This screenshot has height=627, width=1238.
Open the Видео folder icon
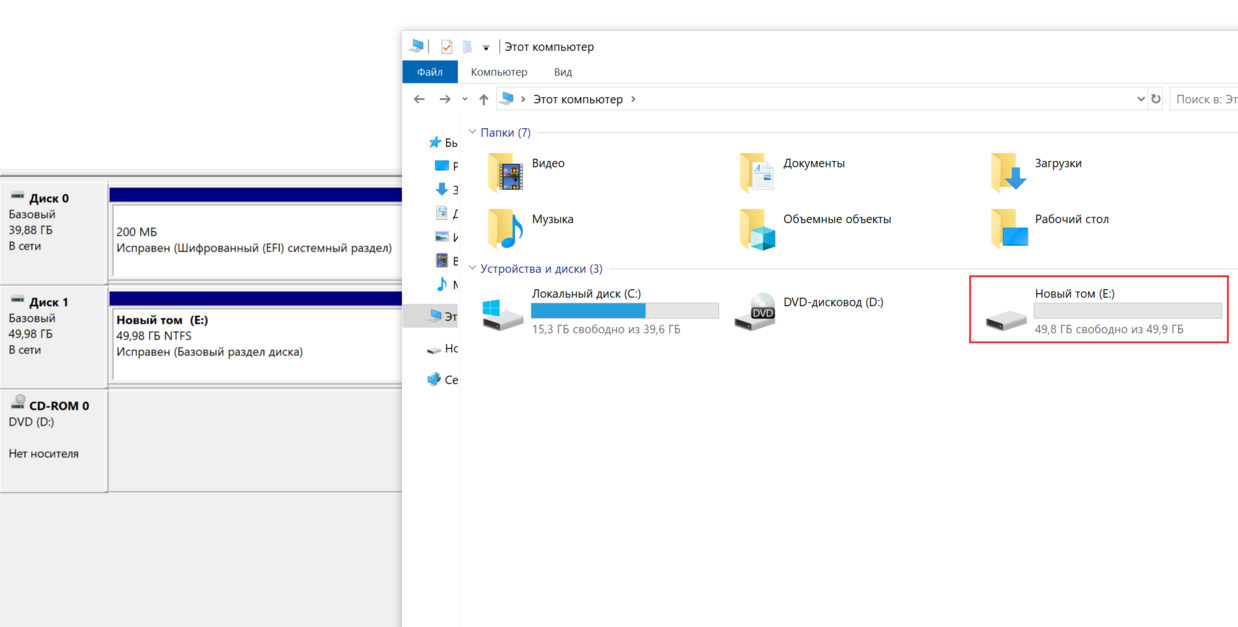click(x=506, y=172)
